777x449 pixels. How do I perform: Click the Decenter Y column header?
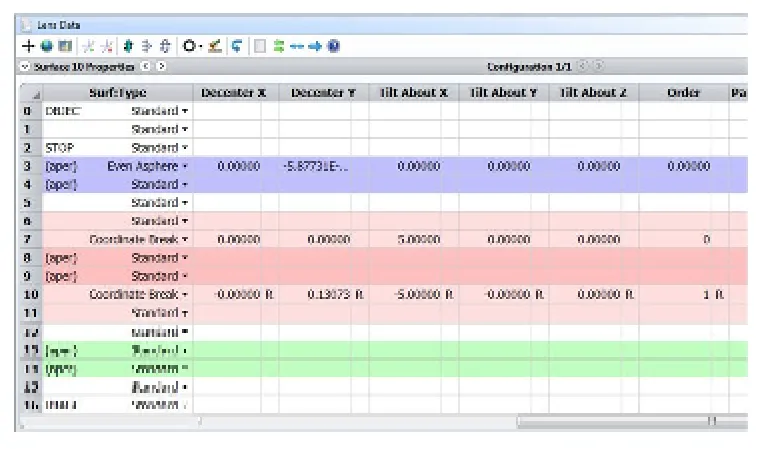324,93
